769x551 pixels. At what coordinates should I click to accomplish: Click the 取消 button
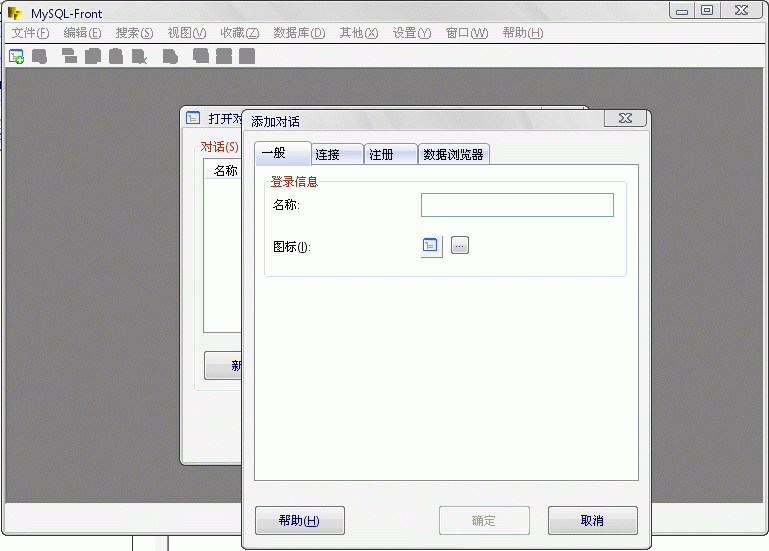(592, 521)
